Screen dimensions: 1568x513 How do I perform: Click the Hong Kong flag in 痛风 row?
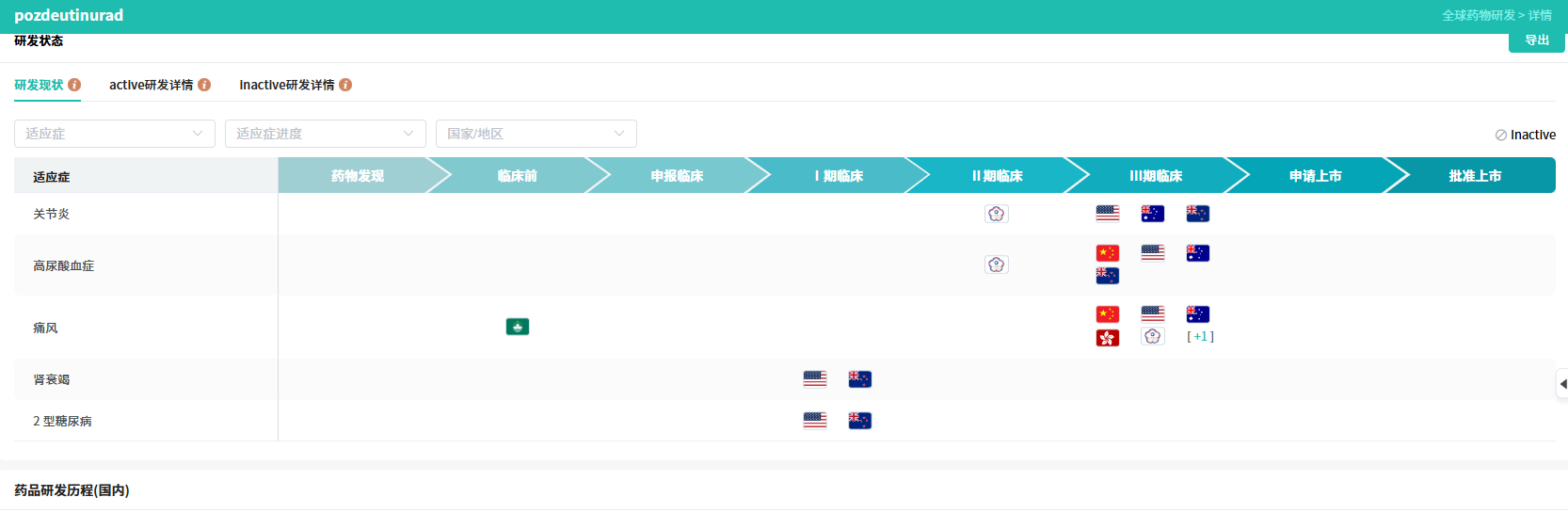click(1108, 337)
